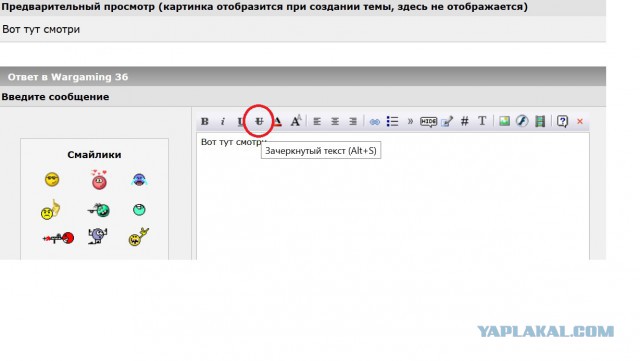This screenshot has width=640, height=361.
Task: Apply underline formatting
Action: (240, 121)
